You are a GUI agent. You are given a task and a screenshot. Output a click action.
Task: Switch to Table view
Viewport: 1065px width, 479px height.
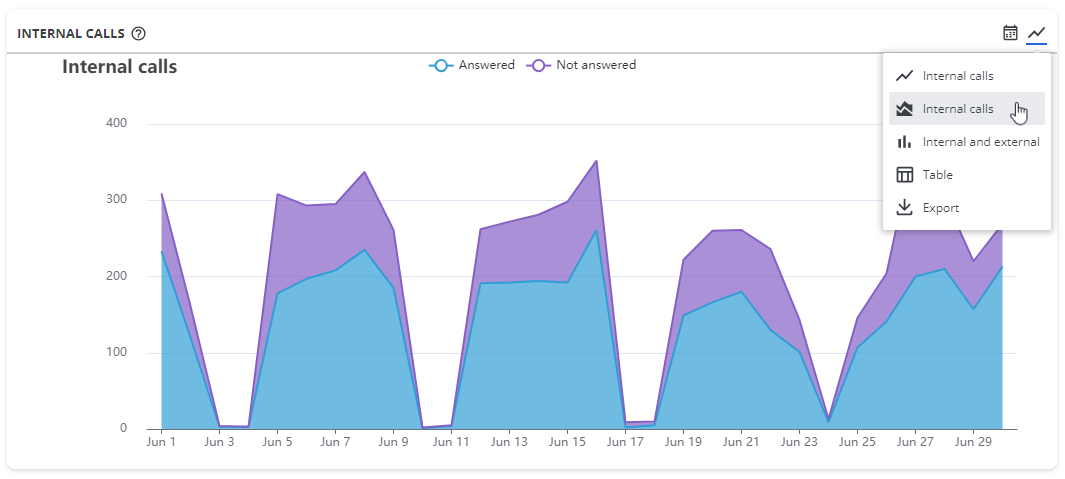click(937, 175)
